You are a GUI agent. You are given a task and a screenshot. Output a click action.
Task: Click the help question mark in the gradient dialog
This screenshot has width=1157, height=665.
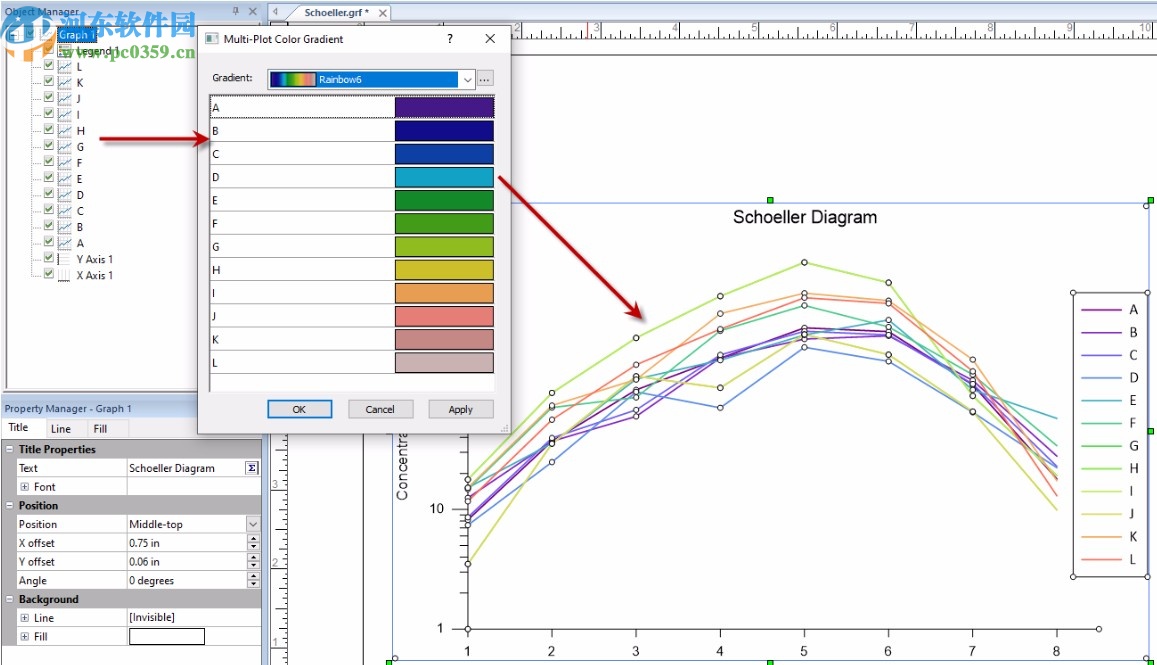click(449, 38)
